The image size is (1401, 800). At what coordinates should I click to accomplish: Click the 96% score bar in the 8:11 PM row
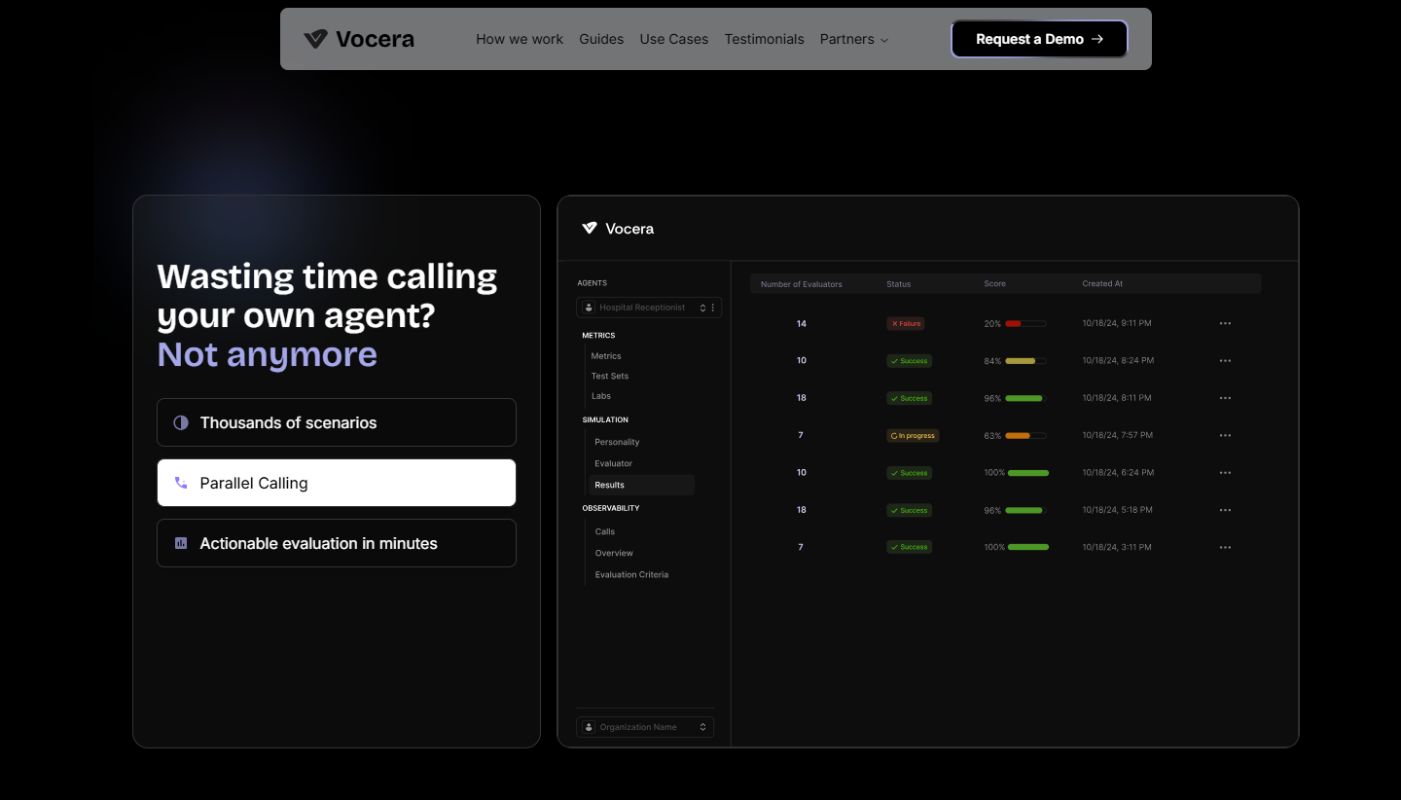coord(1026,398)
